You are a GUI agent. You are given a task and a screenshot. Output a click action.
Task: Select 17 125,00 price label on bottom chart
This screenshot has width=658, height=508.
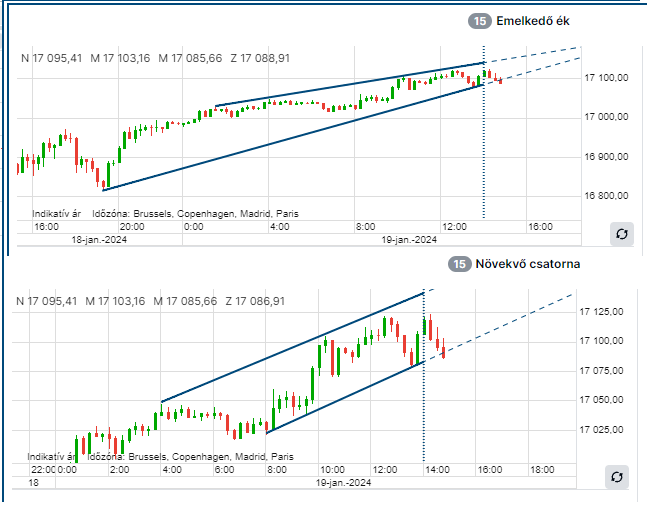[601, 312]
